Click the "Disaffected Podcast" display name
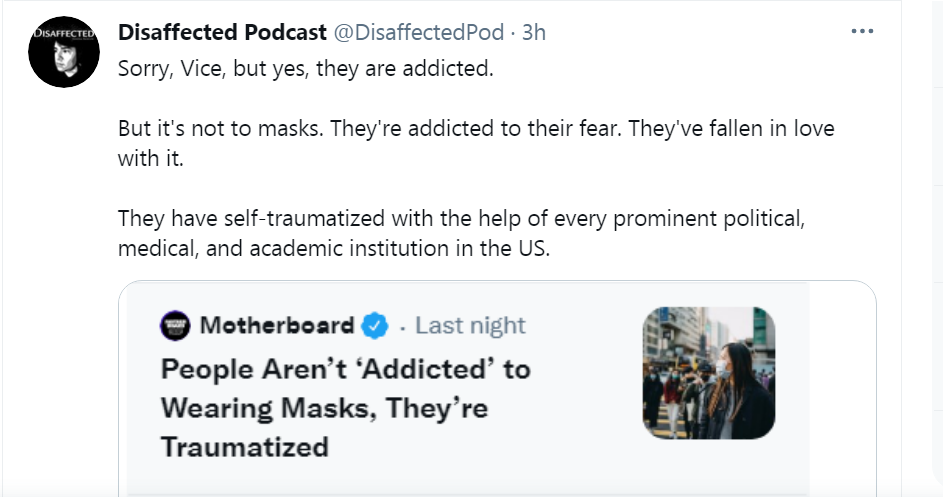This screenshot has width=943, height=497. [223, 32]
